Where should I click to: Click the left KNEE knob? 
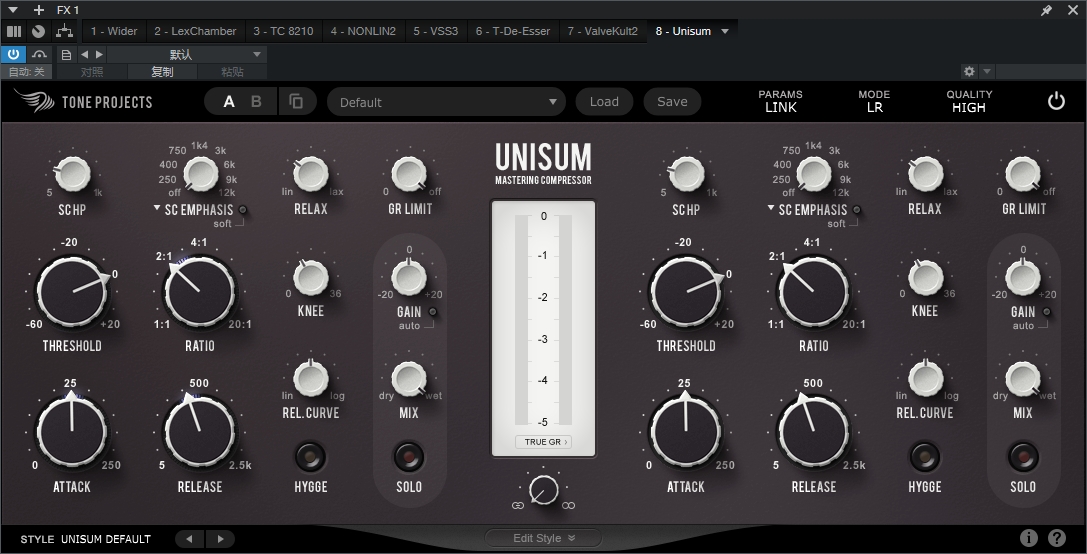pyautogui.click(x=311, y=277)
